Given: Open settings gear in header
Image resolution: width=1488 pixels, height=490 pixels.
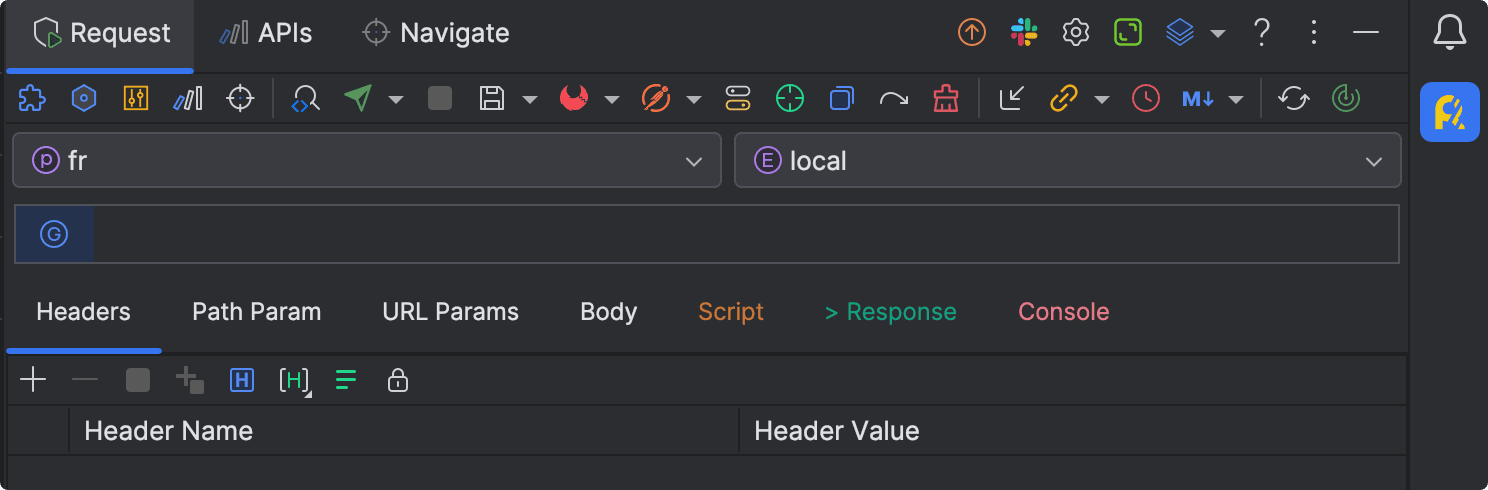Looking at the screenshot, I should (1076, 33).
